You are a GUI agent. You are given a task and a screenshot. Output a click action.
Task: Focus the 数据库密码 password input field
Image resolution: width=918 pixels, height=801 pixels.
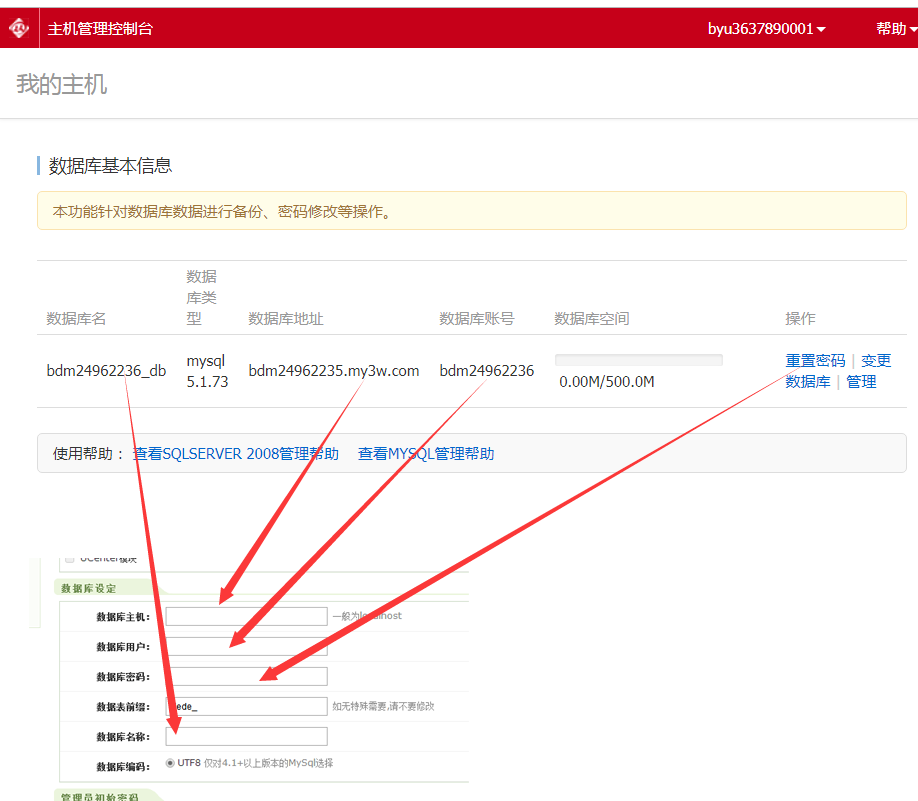pos(246,676)
